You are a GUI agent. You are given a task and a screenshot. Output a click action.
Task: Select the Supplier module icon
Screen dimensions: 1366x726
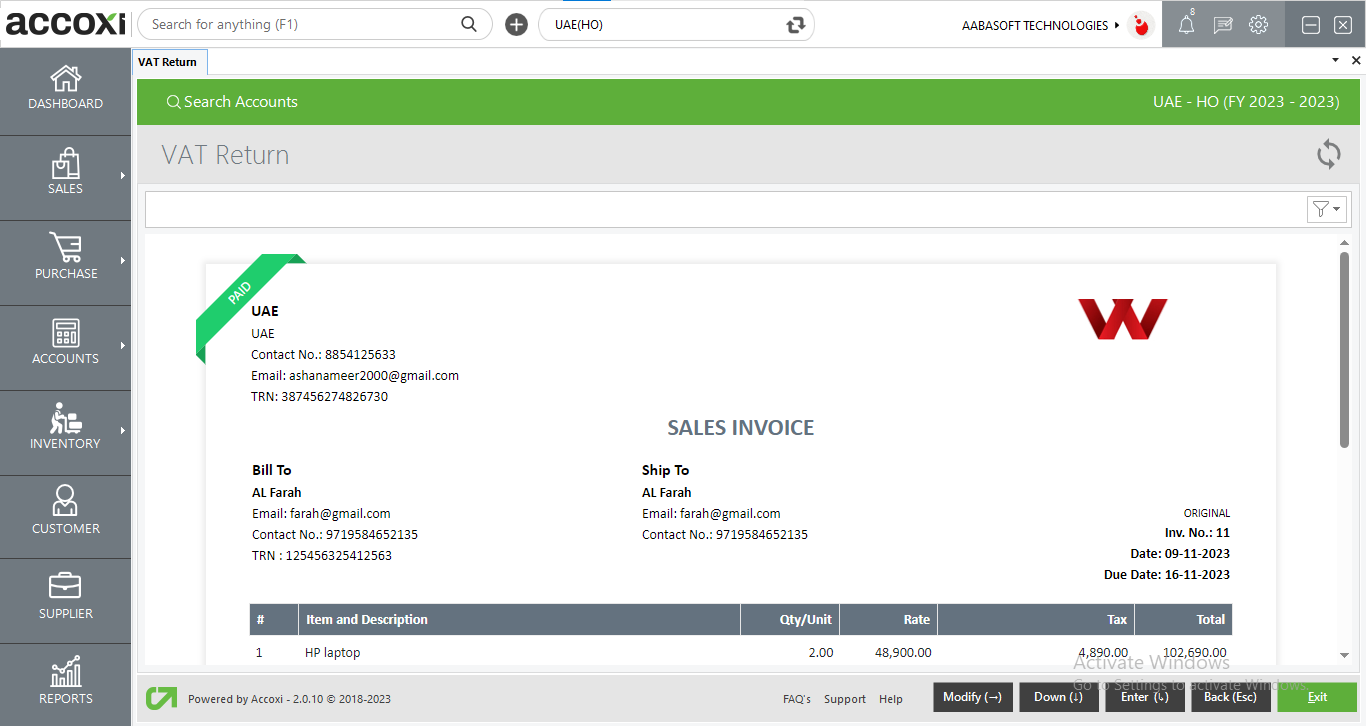[x=65, y=597]
